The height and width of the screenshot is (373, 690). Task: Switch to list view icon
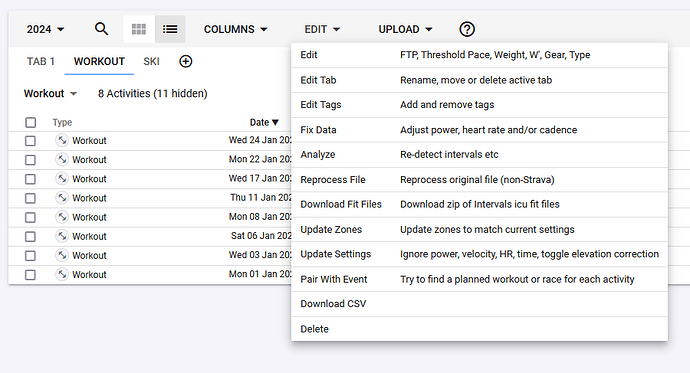pyautogui.click(x=170, y=29)
